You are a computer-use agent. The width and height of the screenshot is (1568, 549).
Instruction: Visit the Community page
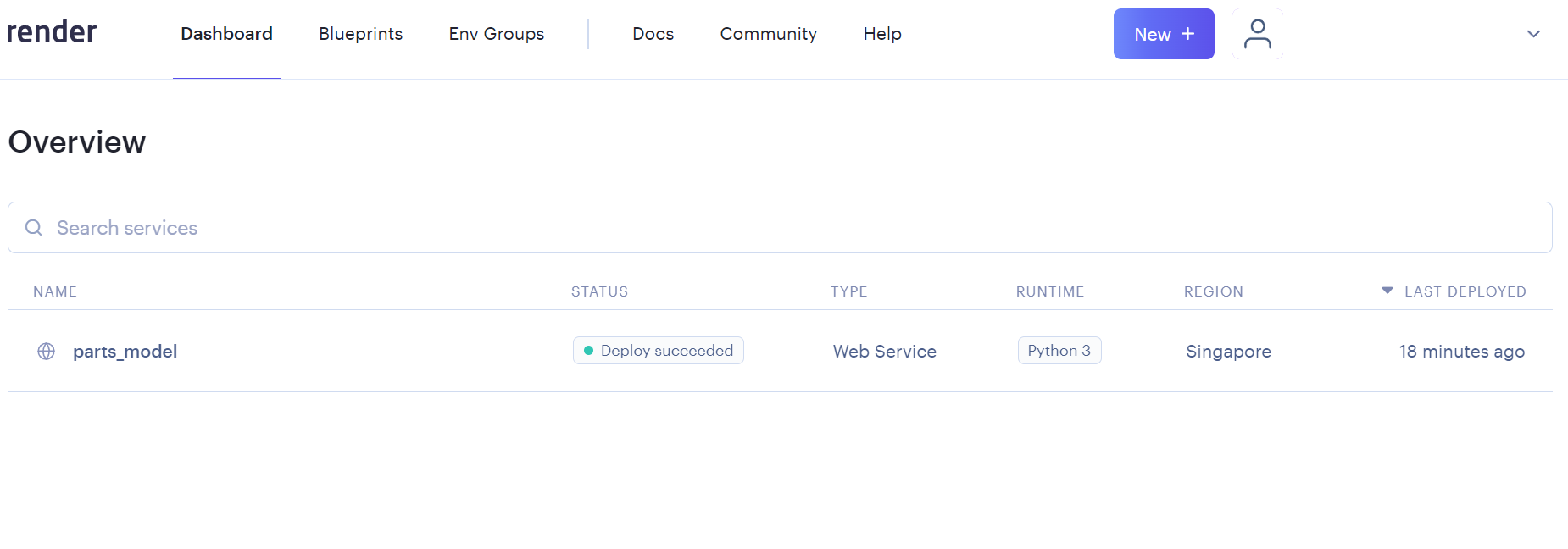(x=769, y=34)
